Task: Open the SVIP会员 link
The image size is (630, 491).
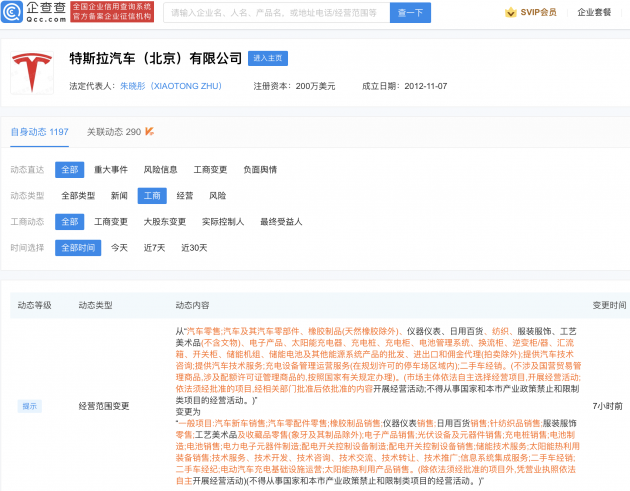Action: coord(538,12)
